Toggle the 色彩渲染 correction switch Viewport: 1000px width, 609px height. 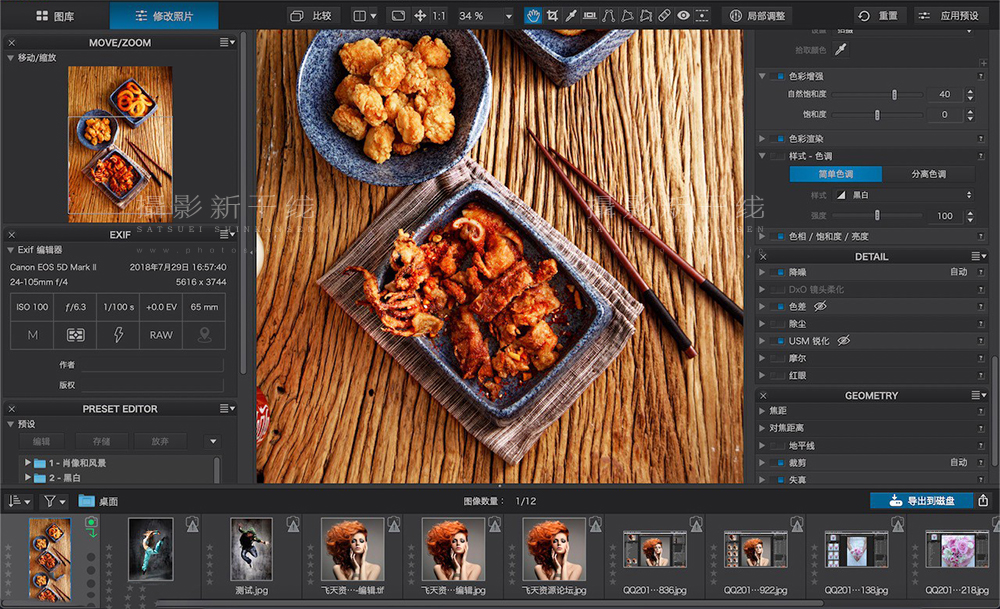click(x=778, y=138)
